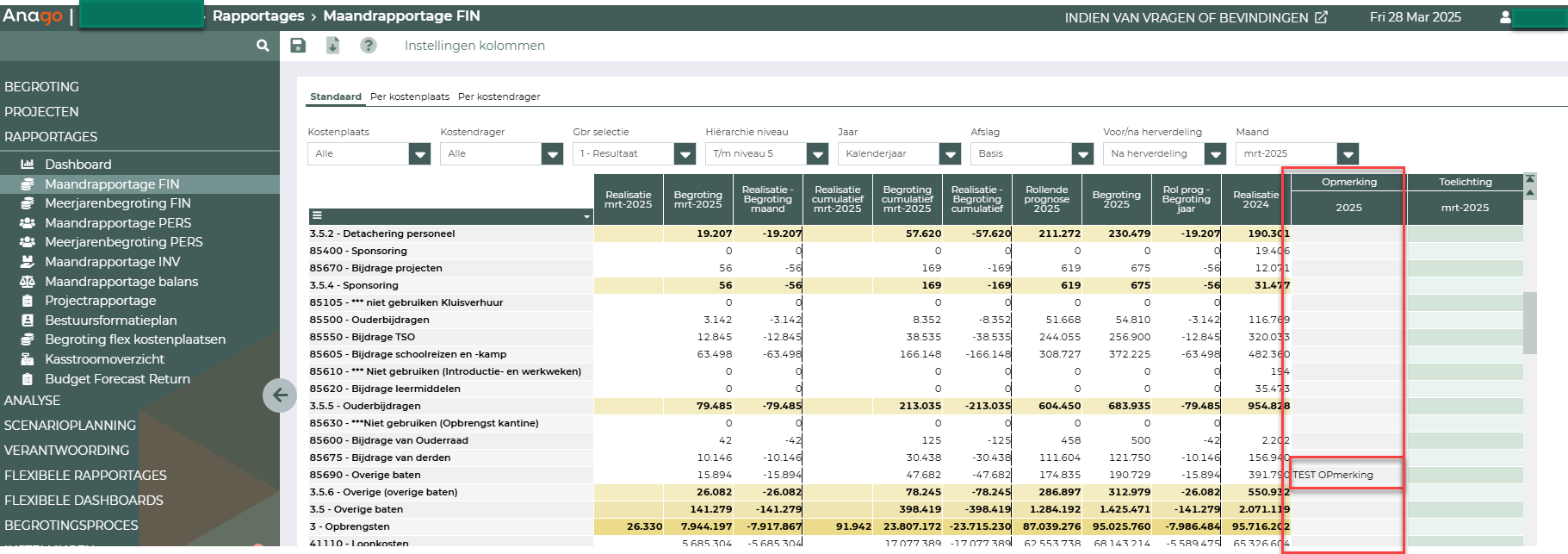Open Budget Forecast Return
The height and width of the screenshot is (554, 1568).
pos(117,379)
